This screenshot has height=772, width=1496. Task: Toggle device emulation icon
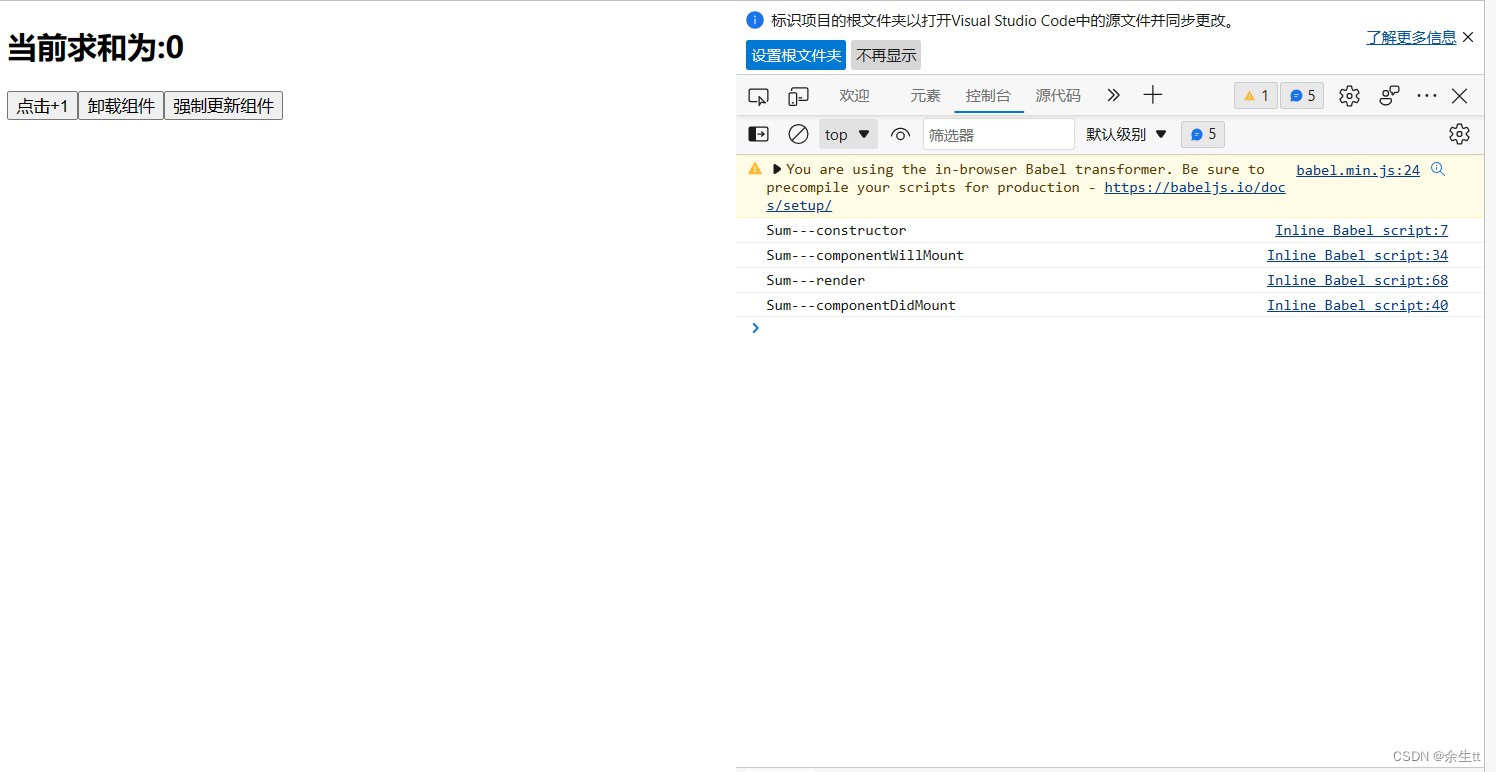click(798, 96)
